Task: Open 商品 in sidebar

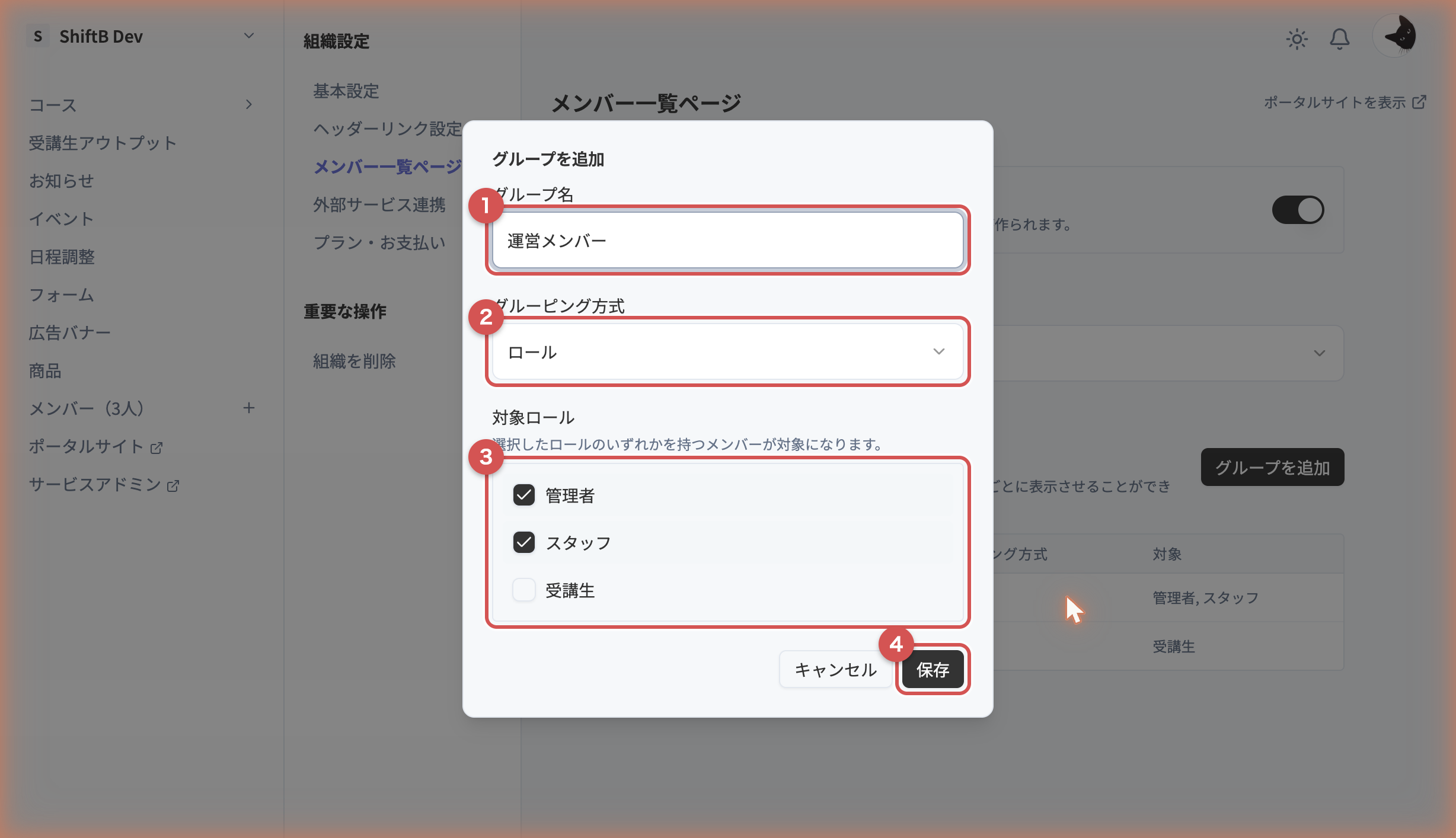Action: pos(45,370)
